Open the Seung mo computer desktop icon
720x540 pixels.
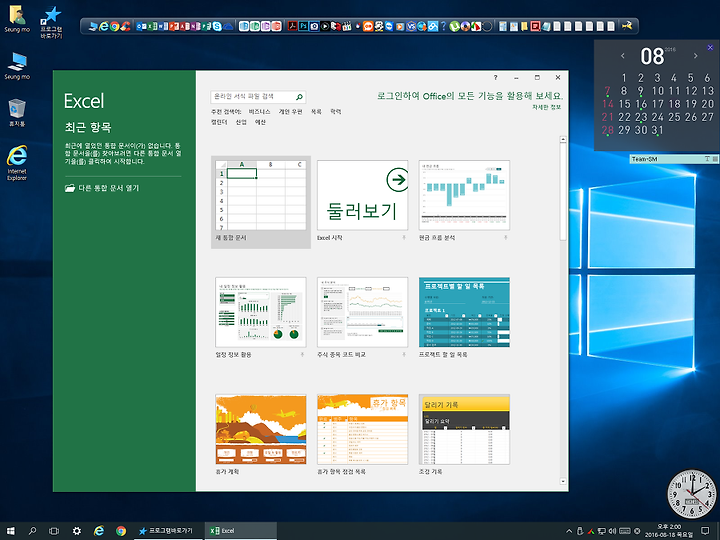click(x=17, y=66)
